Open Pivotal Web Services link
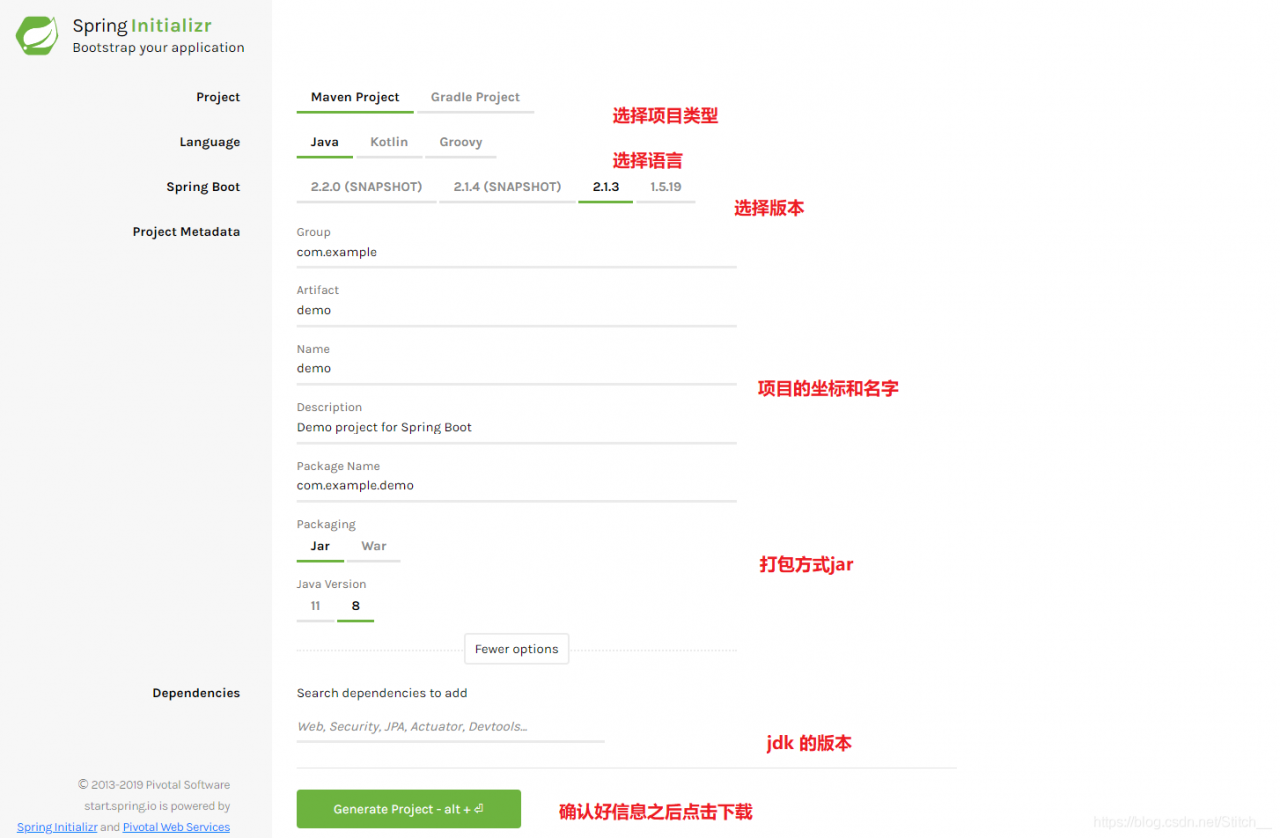Screen dimensions: 1280x838 pos(176,827)
